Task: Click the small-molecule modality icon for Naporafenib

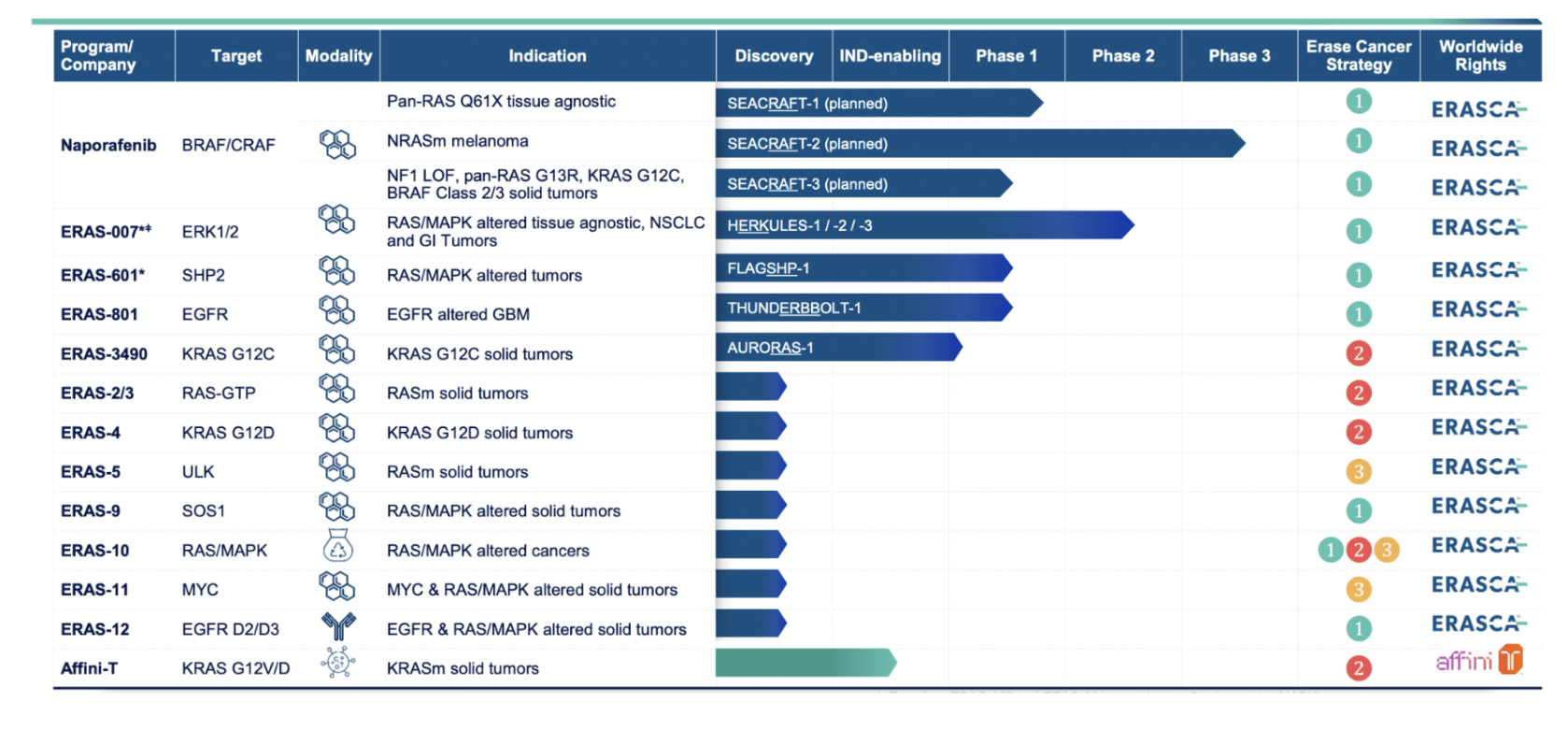Action: pyautogui.click(x=337, y=145)
